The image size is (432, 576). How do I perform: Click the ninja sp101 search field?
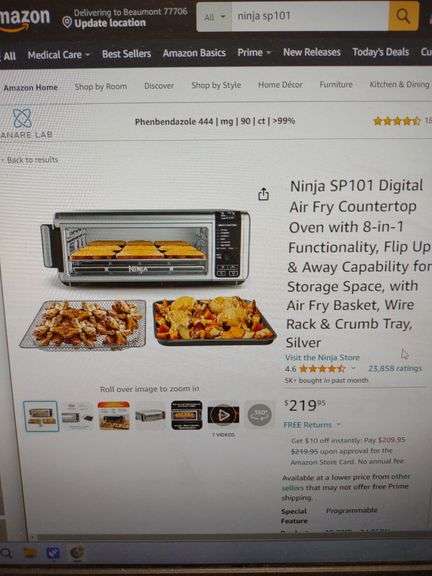[x=310, y=17]
